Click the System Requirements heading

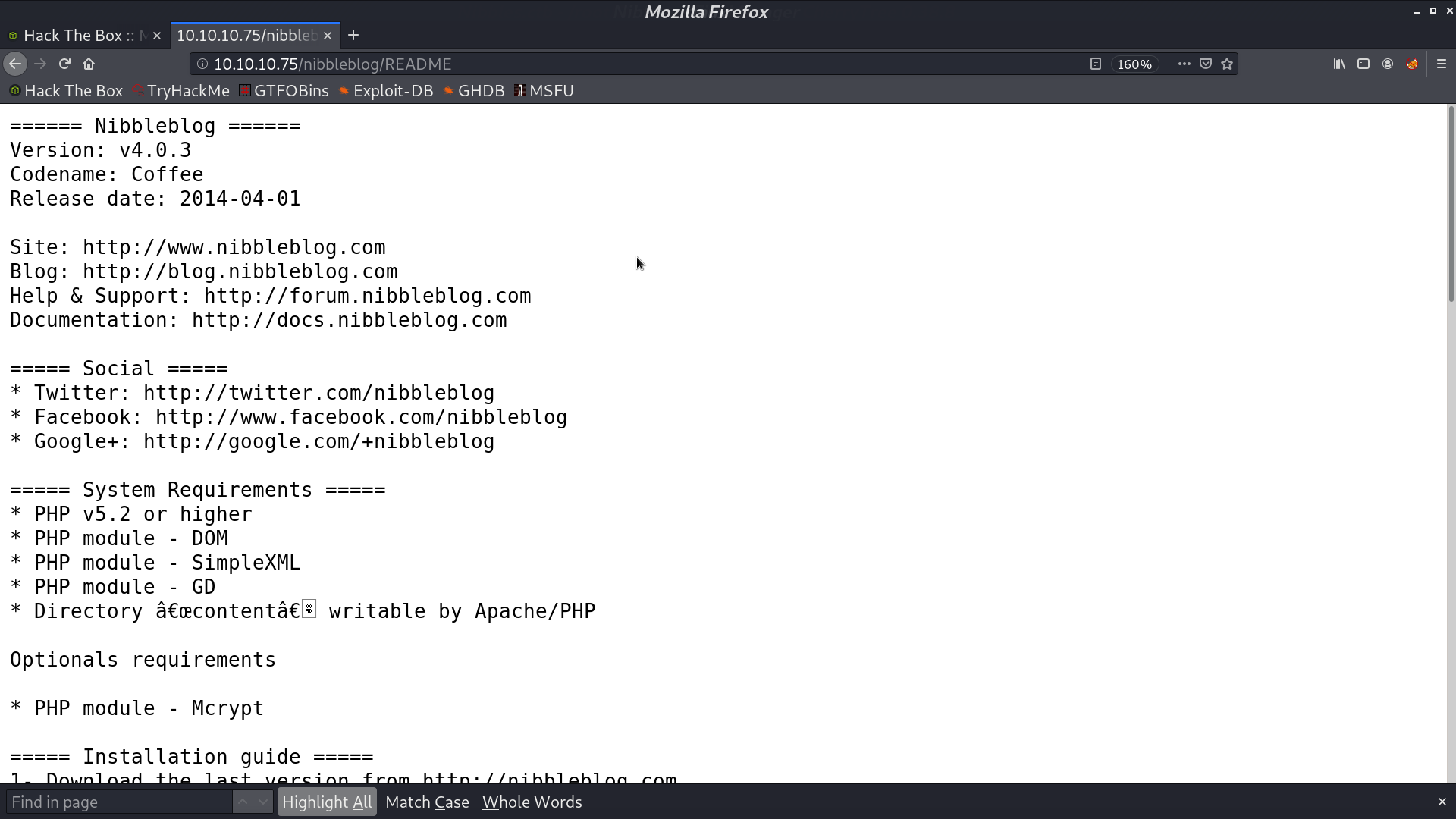coord(198,490)
